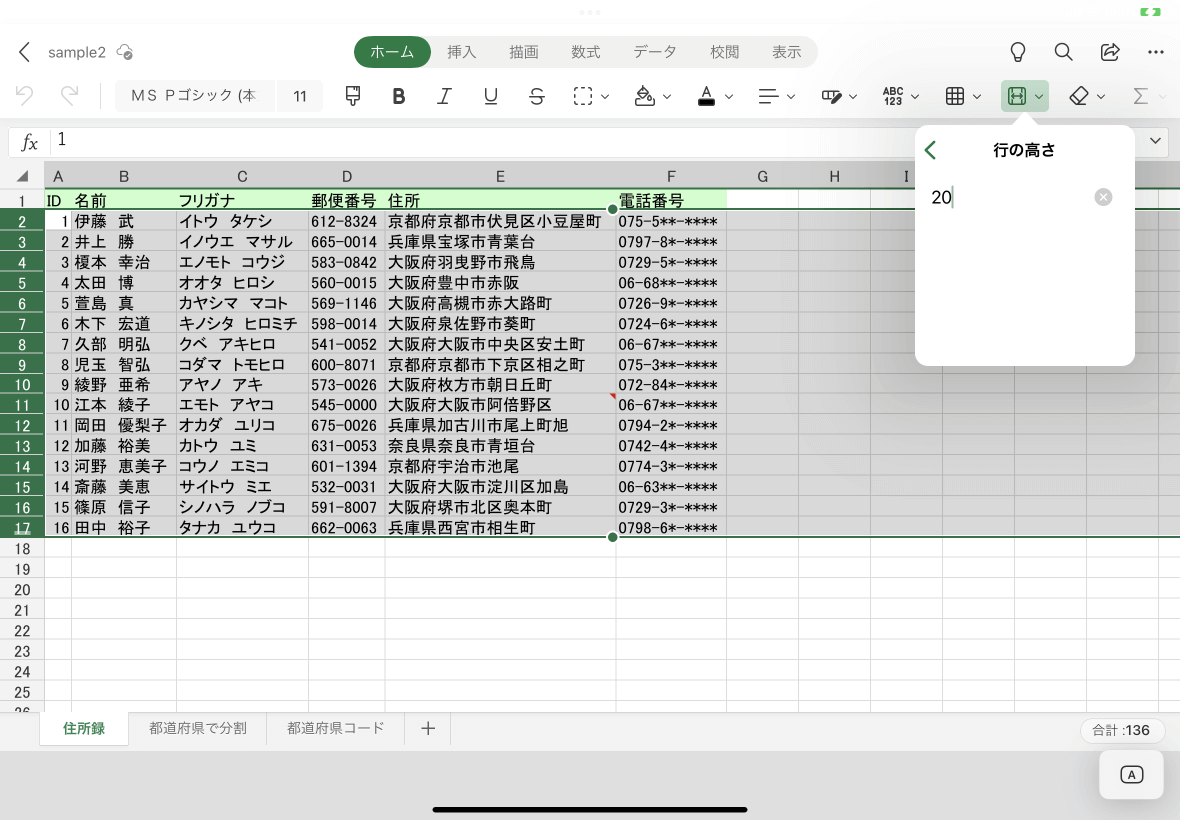Toggle strikethrough formatting
This screenshot has height=820, width=1180.
(x=537, y=96)
